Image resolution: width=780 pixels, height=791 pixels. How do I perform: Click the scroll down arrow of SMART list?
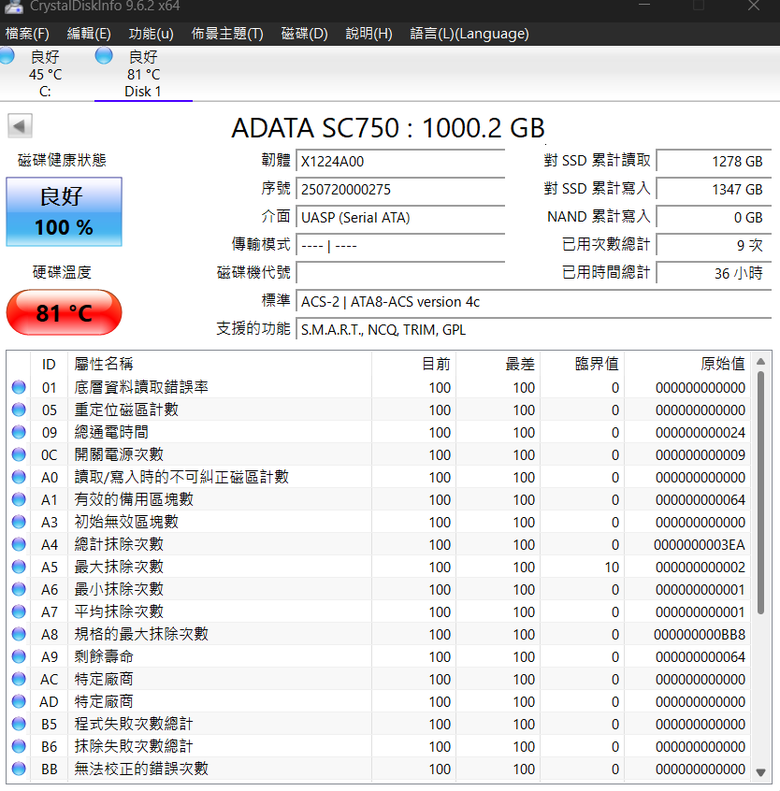point(761,772)
